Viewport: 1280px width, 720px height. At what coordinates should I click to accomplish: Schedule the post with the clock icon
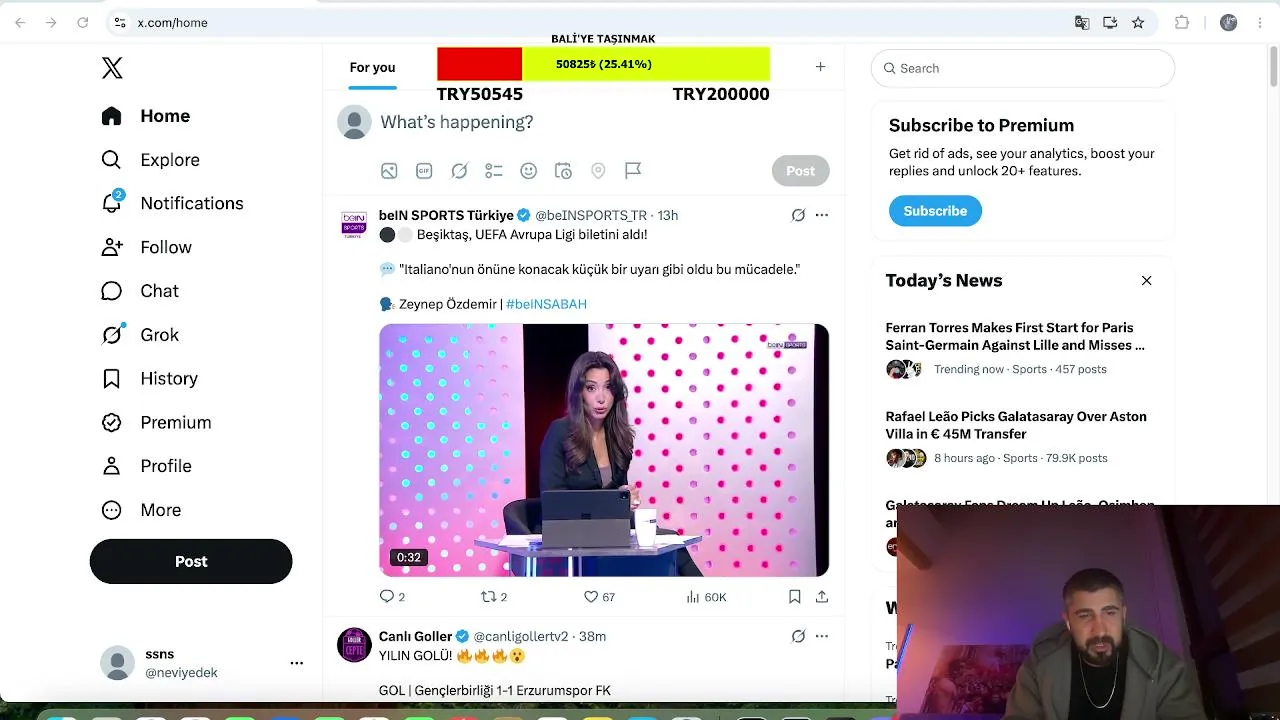click(x=563, y=171)
